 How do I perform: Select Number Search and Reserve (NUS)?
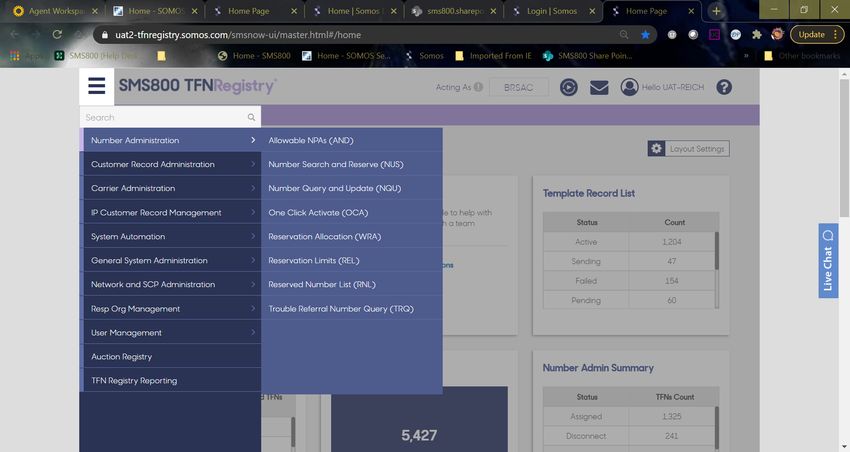[335, 164]
